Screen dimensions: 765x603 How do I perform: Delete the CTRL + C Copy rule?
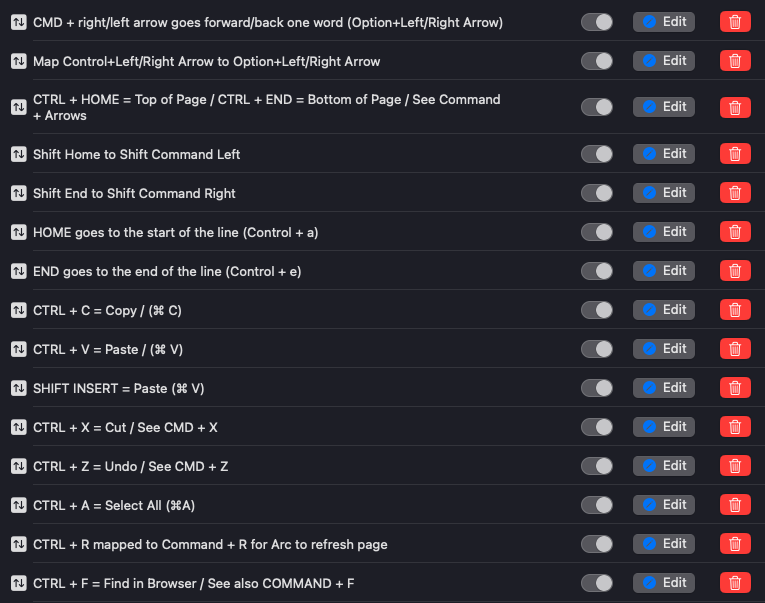point(735,310)
